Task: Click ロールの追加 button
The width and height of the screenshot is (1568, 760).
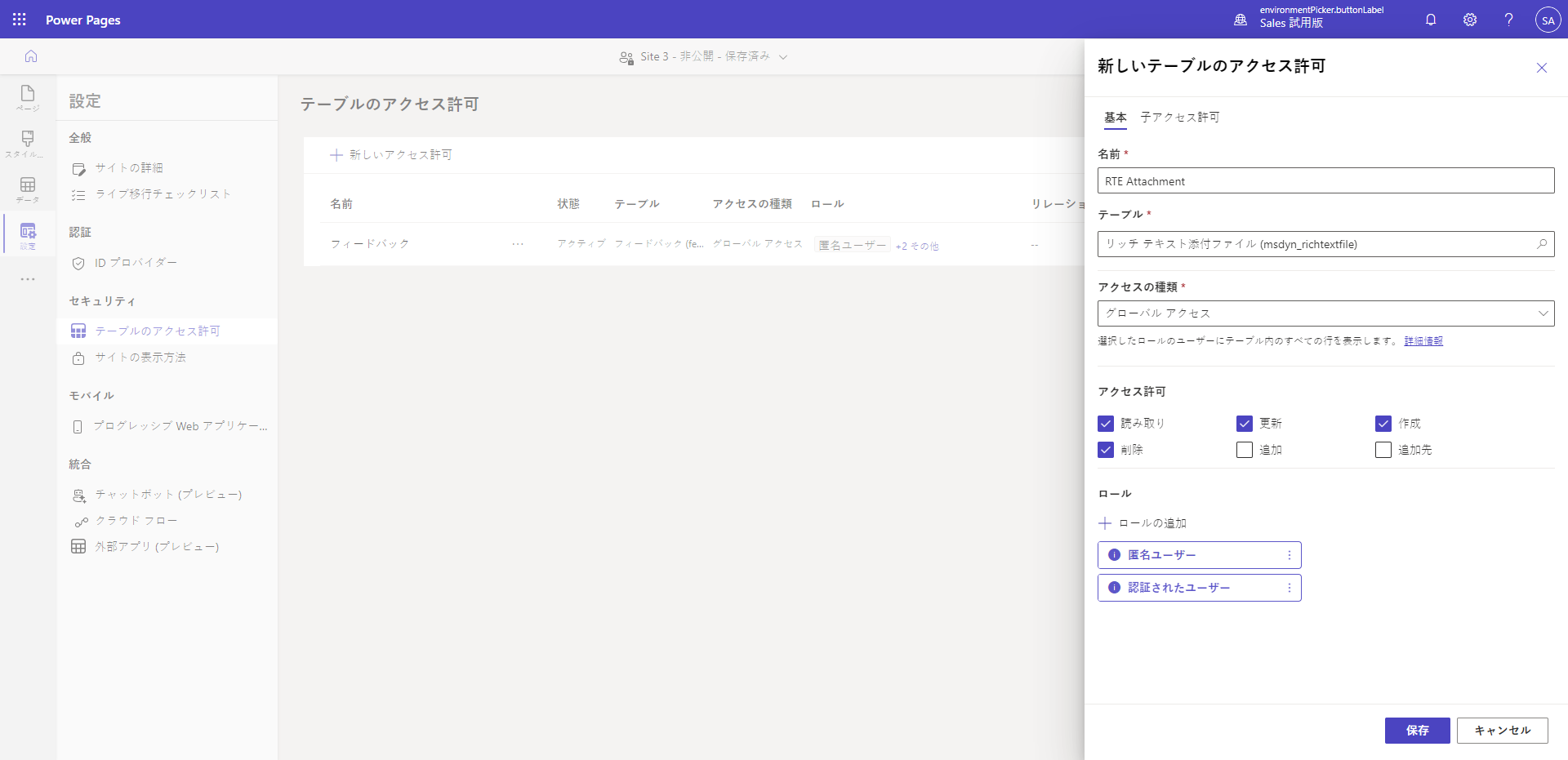Action: click(1143, 523)
